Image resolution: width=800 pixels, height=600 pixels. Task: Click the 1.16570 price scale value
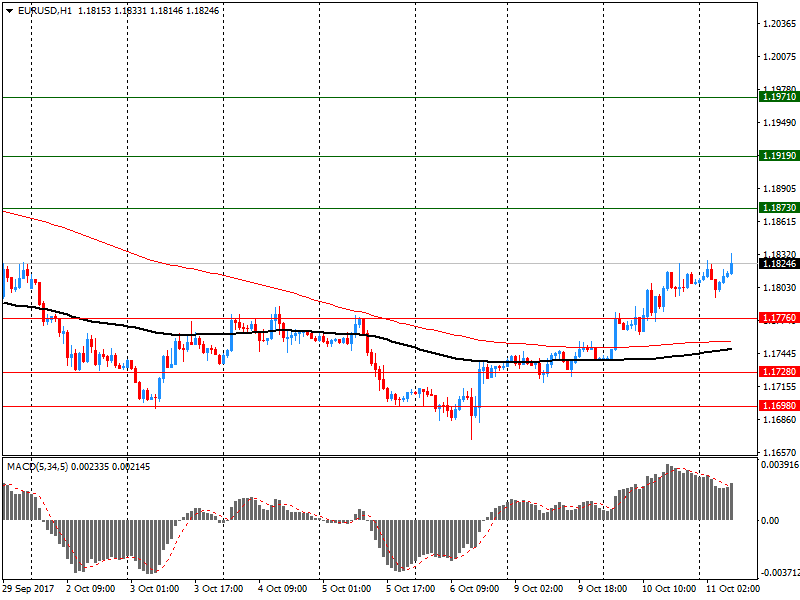pyautogui.click(x=779, y=453)
